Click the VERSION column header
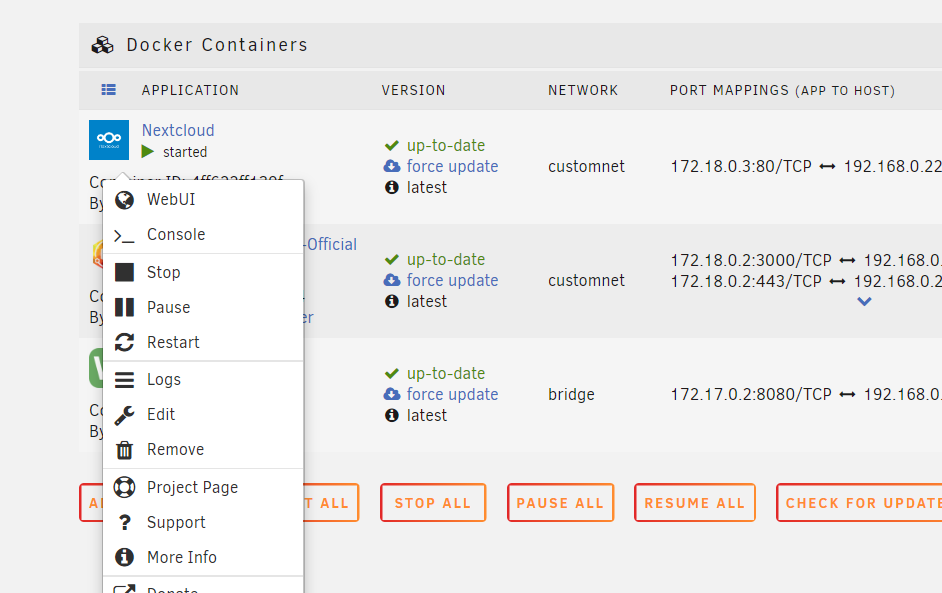The width and height of the screenshot is (942, 593). click(x=413, y=90)
